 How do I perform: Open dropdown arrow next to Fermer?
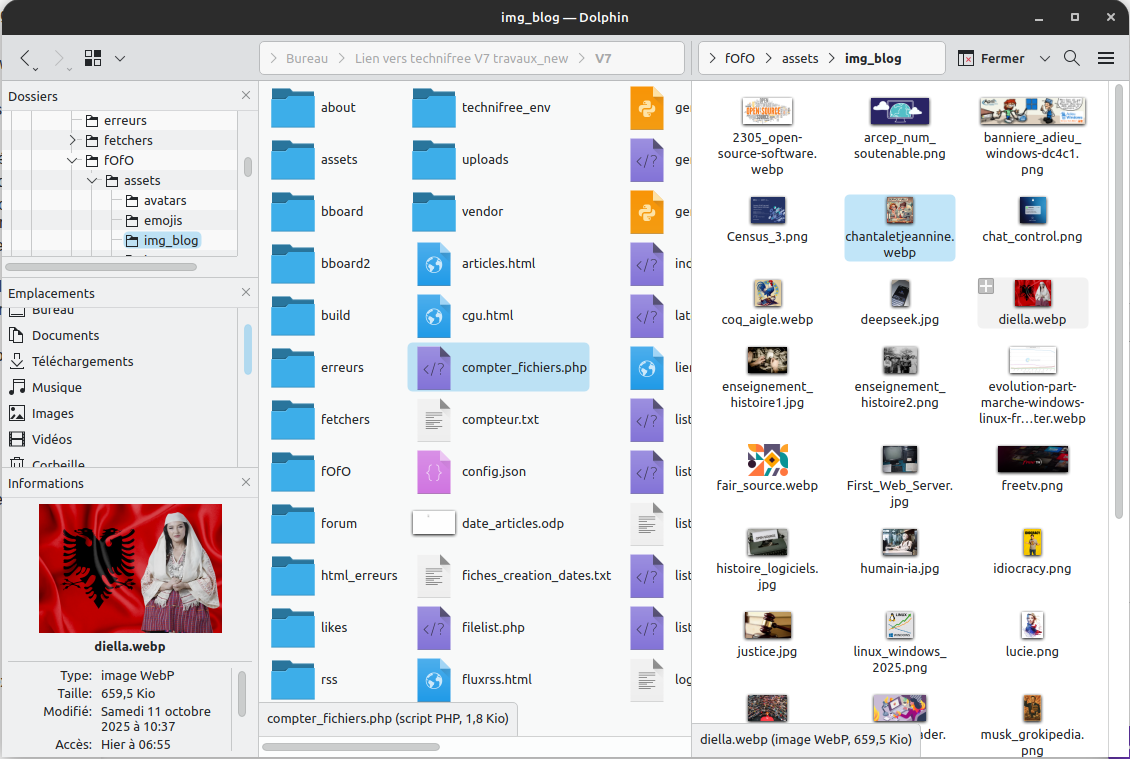point(1045,58)
